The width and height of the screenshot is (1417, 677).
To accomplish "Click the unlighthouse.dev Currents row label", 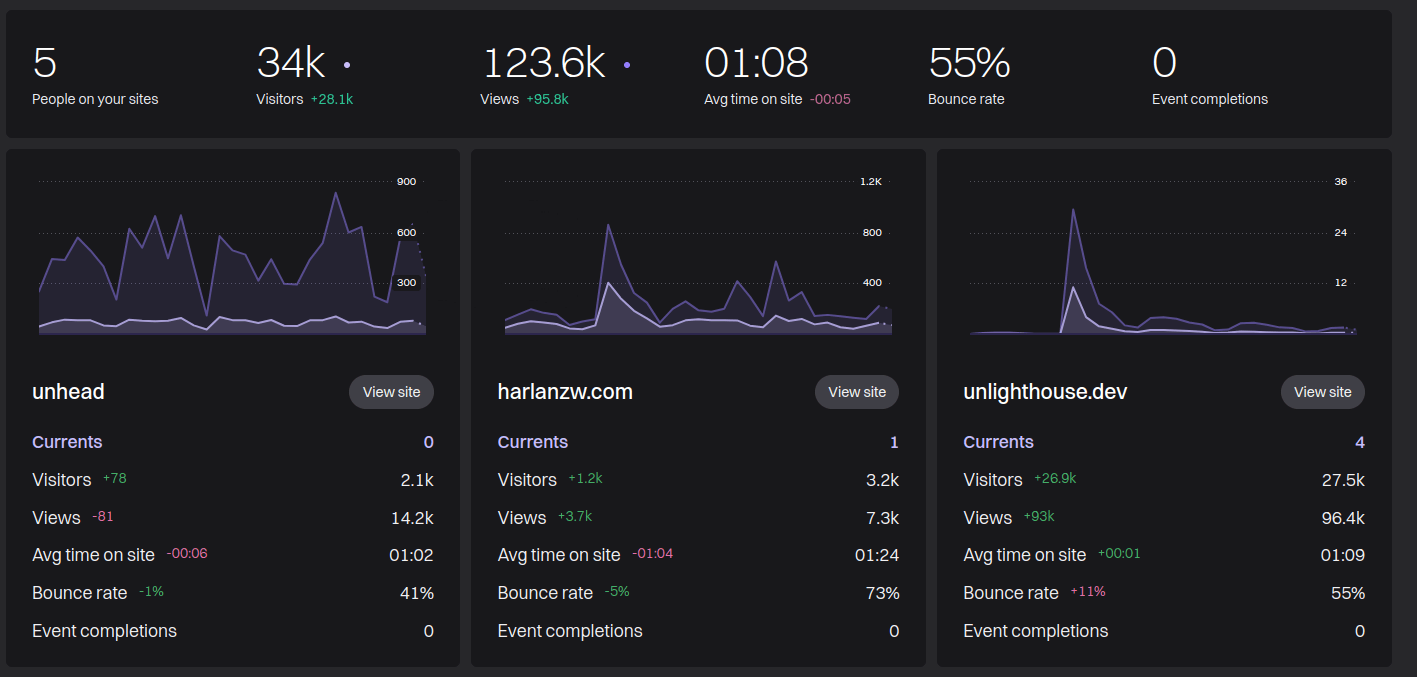I will pos(998,442).
